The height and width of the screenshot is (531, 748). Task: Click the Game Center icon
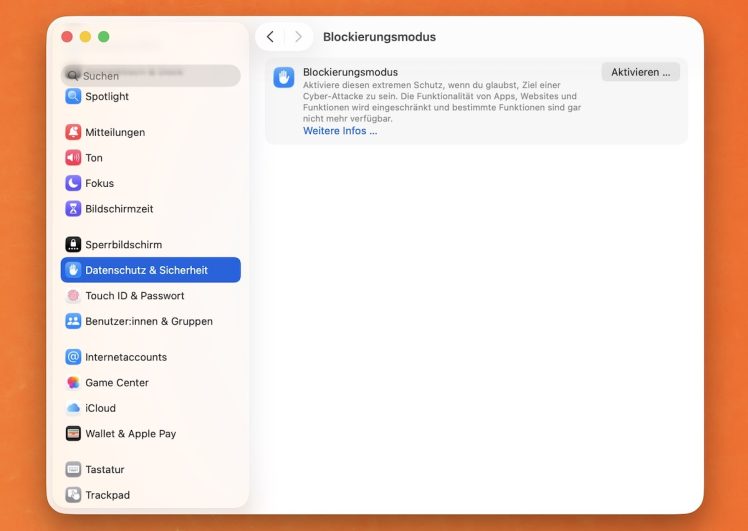tap(73, 383)
